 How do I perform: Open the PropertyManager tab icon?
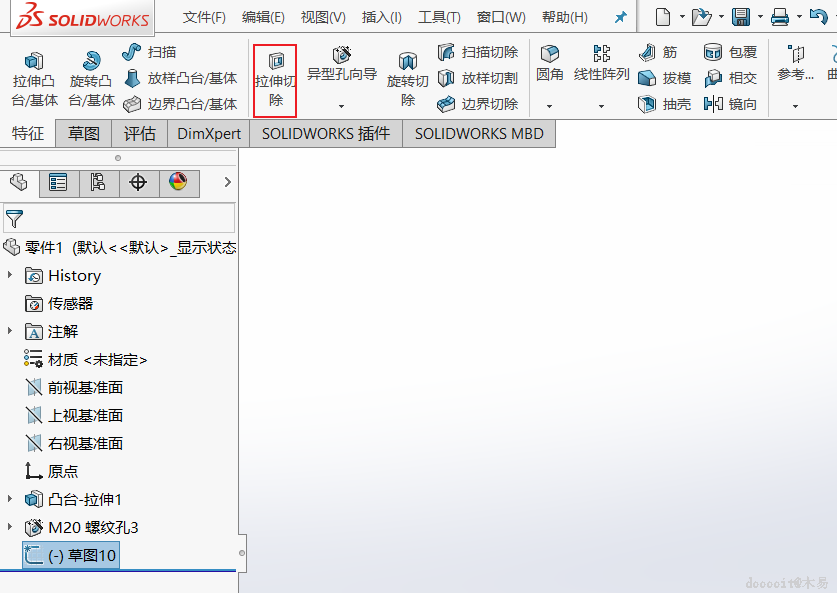[x=58, y=183]
